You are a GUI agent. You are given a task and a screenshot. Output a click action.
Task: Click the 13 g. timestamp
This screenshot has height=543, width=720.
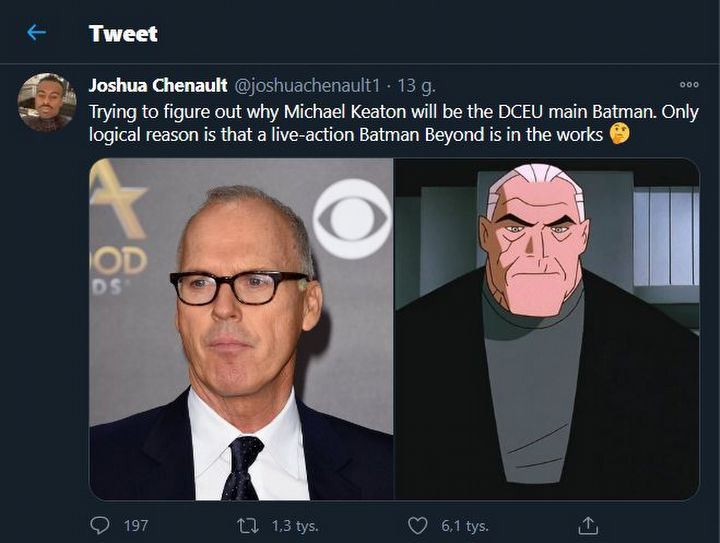point(416,86)
